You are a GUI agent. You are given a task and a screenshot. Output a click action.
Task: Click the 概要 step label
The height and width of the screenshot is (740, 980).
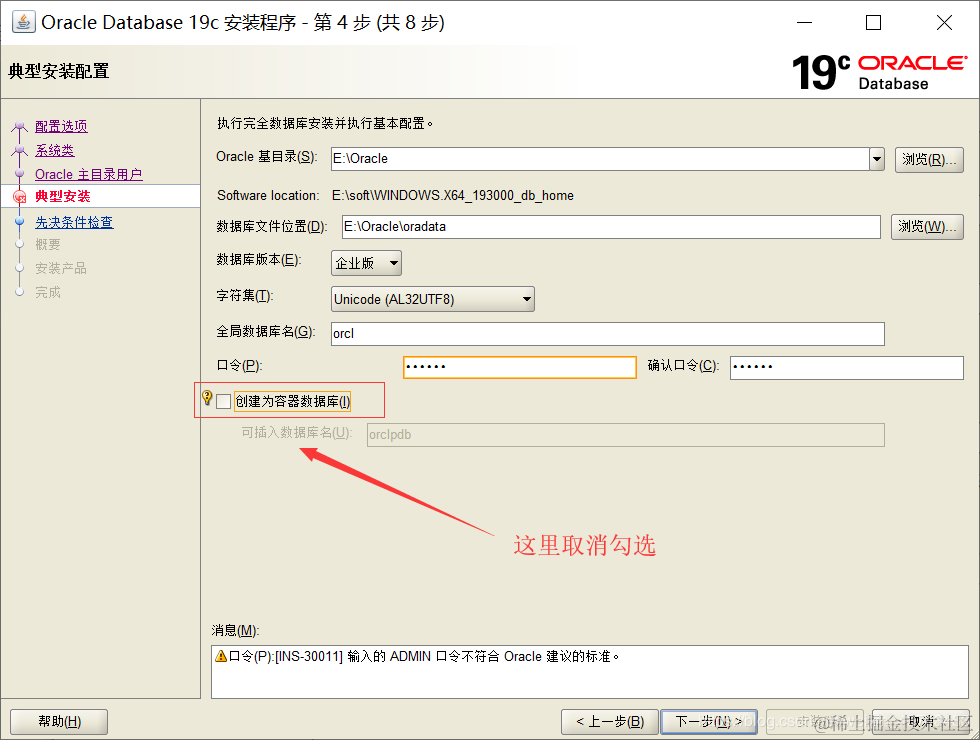pos(48,244)
